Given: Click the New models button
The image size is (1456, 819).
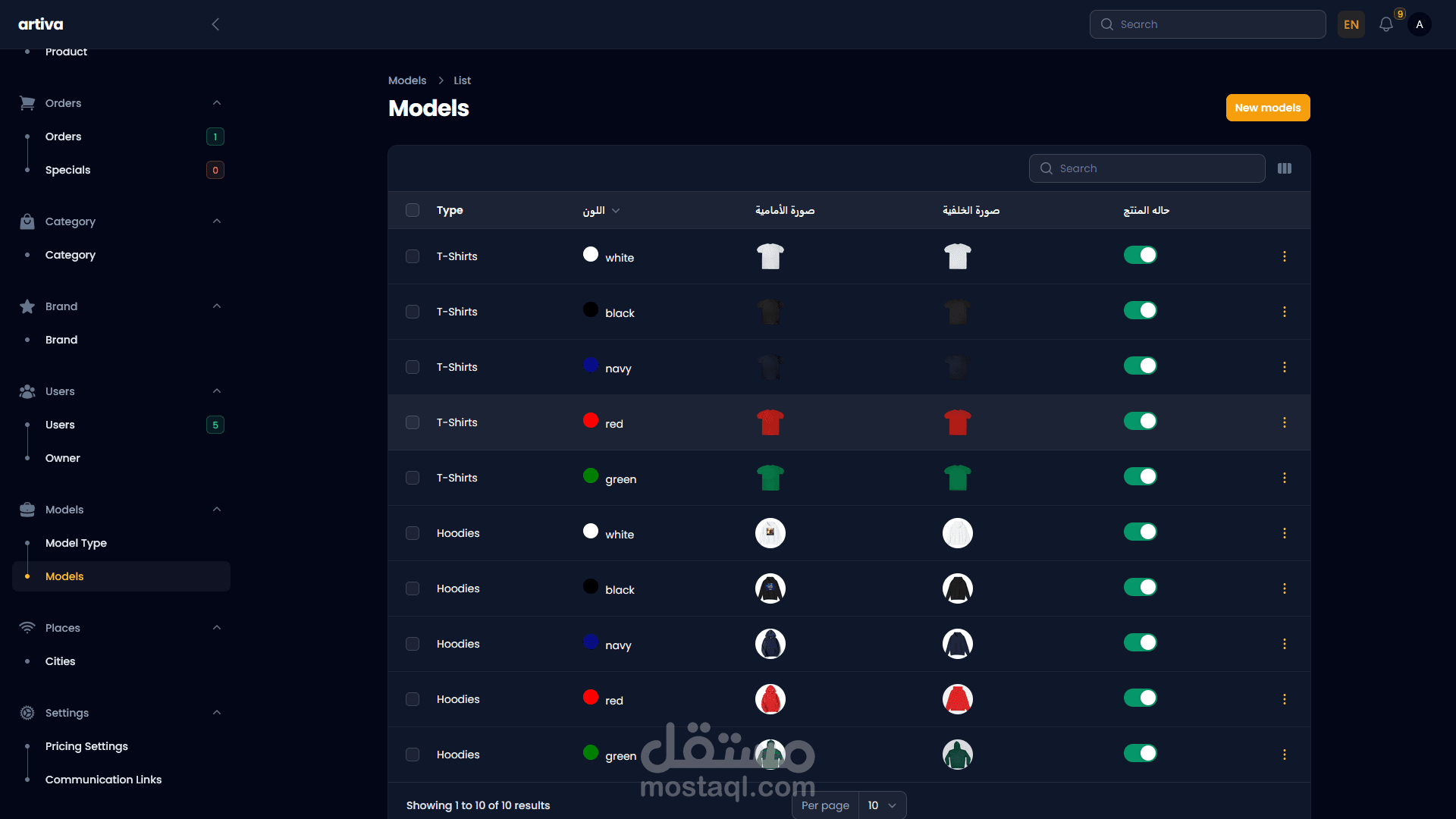Looking at the screenshot, I should pyautogui.click(x=1267, y=107).
